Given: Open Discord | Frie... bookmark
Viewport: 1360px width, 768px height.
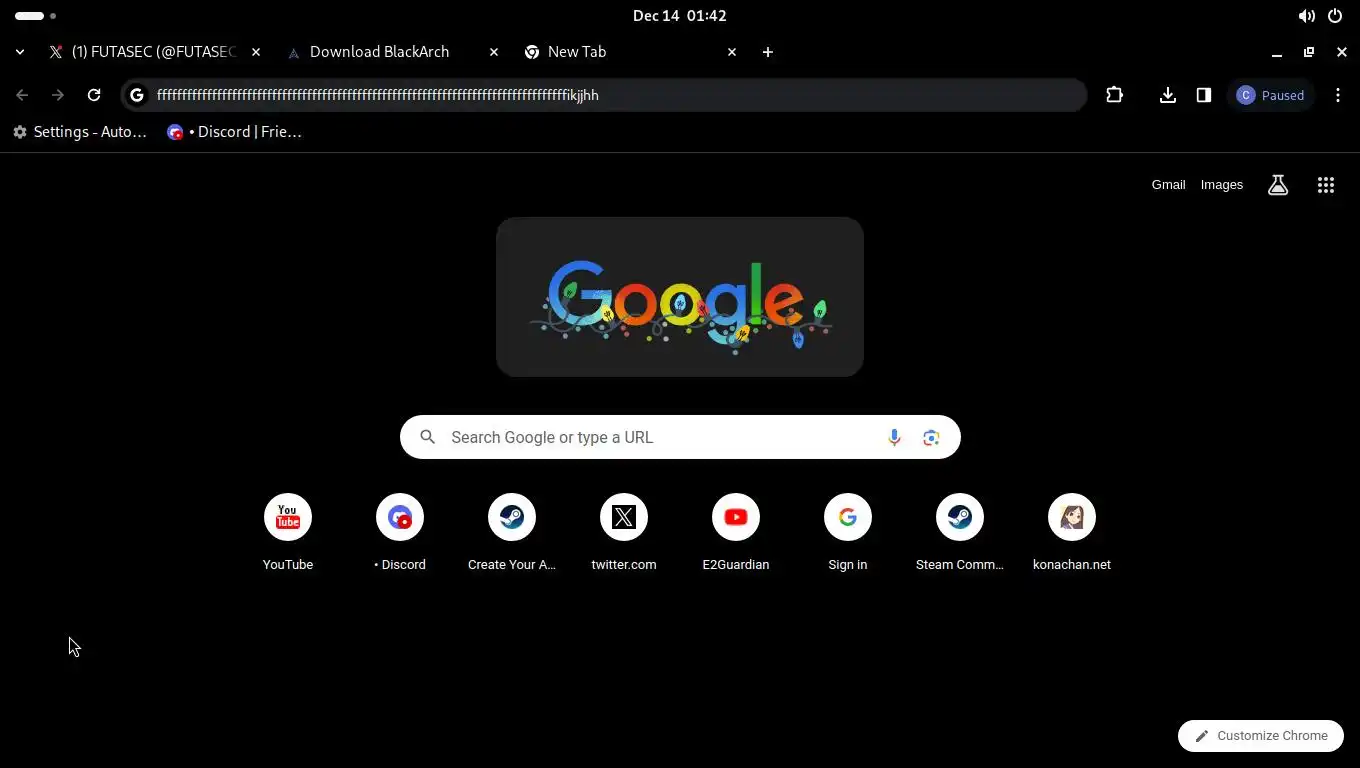Looking at the screenshot, I should click(234, 132).
